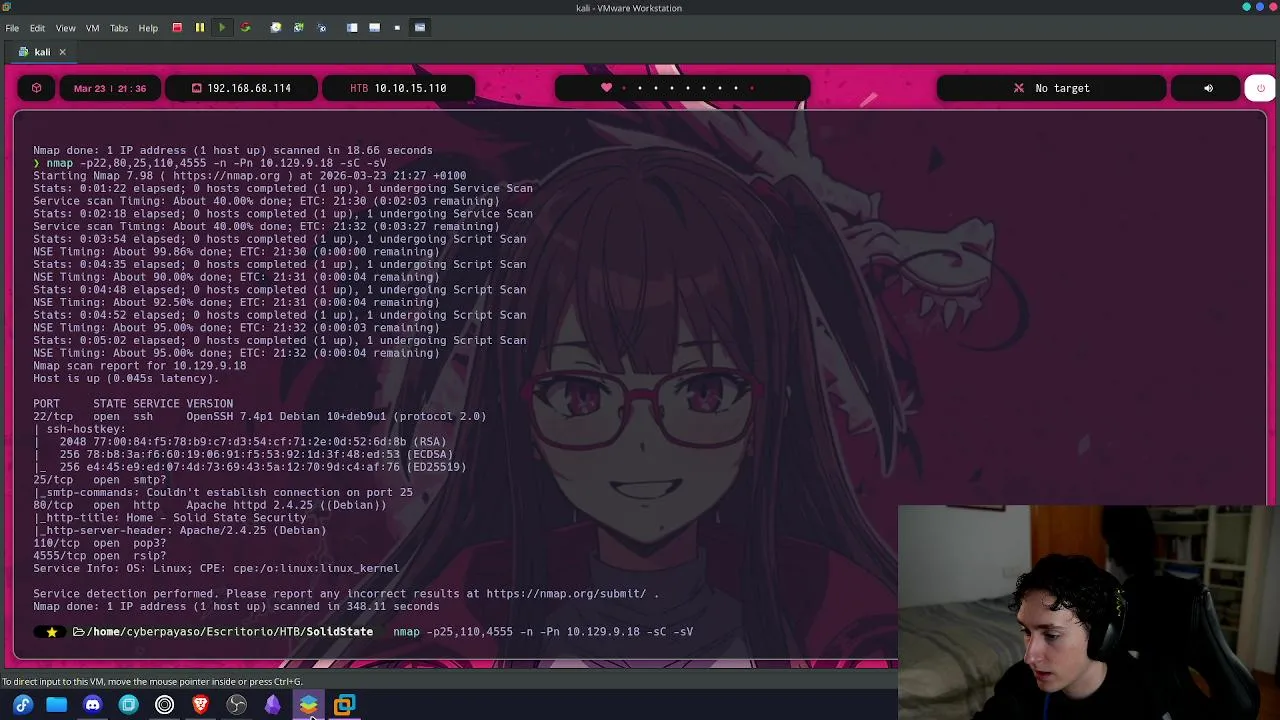Open Discord from the taskbar

tap(93, 705)
